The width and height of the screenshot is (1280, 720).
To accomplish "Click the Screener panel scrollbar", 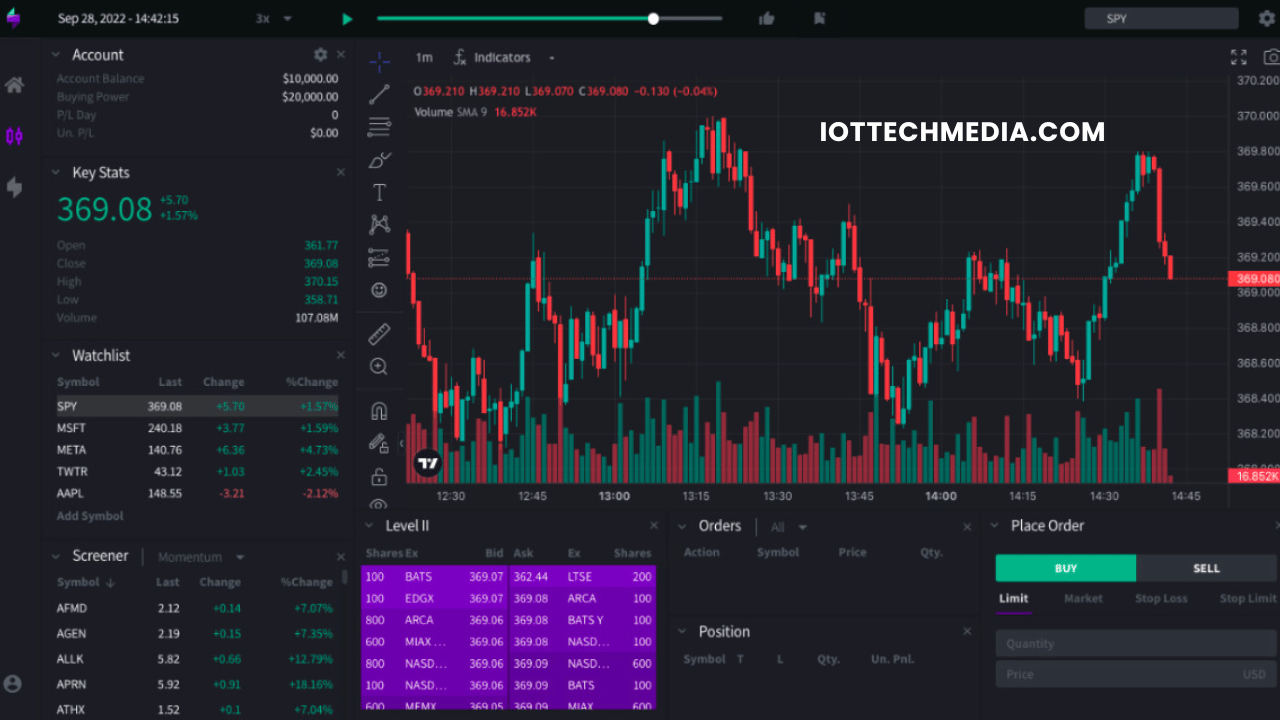I will click(x=345, y=577).
